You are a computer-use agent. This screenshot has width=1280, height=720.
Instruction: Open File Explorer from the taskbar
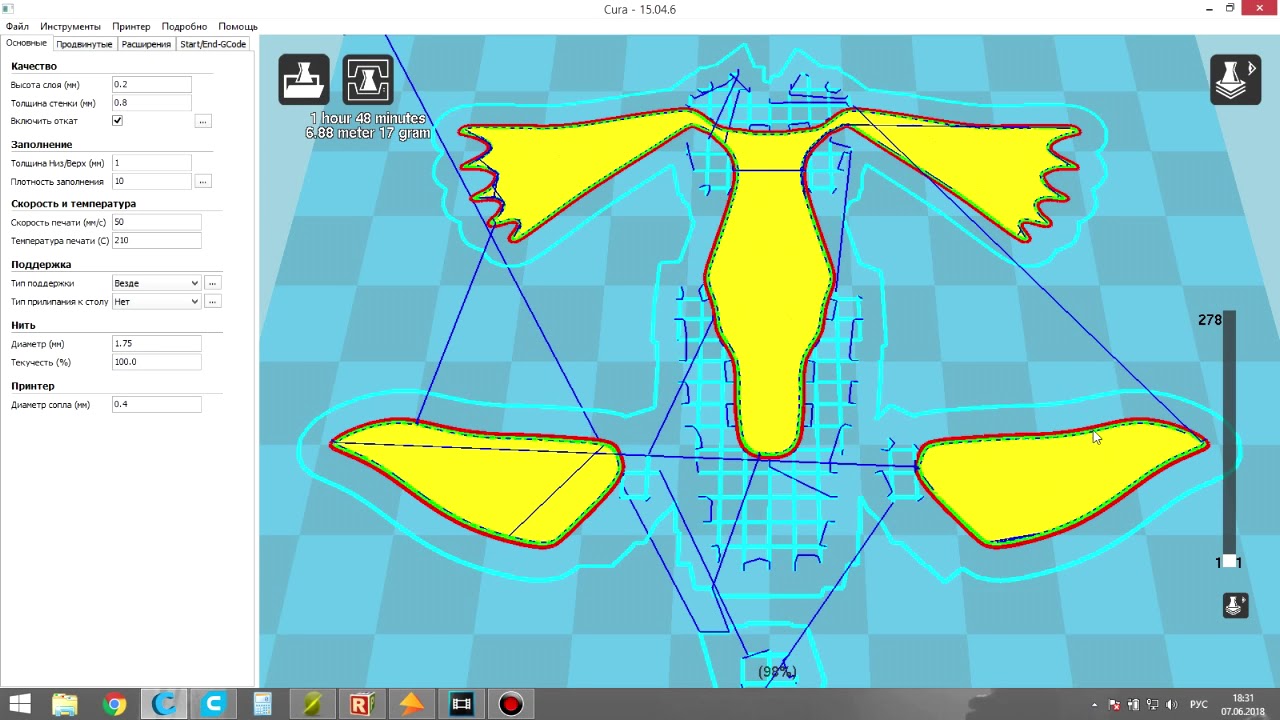click(65, 704)
